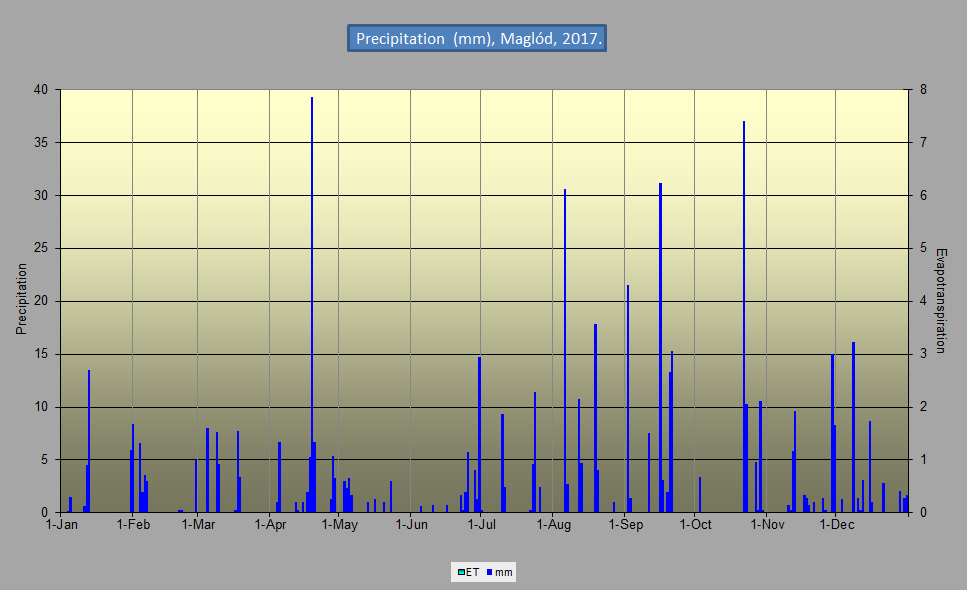Click the mm legend label
967x590 pixels.
click(504, 572)
